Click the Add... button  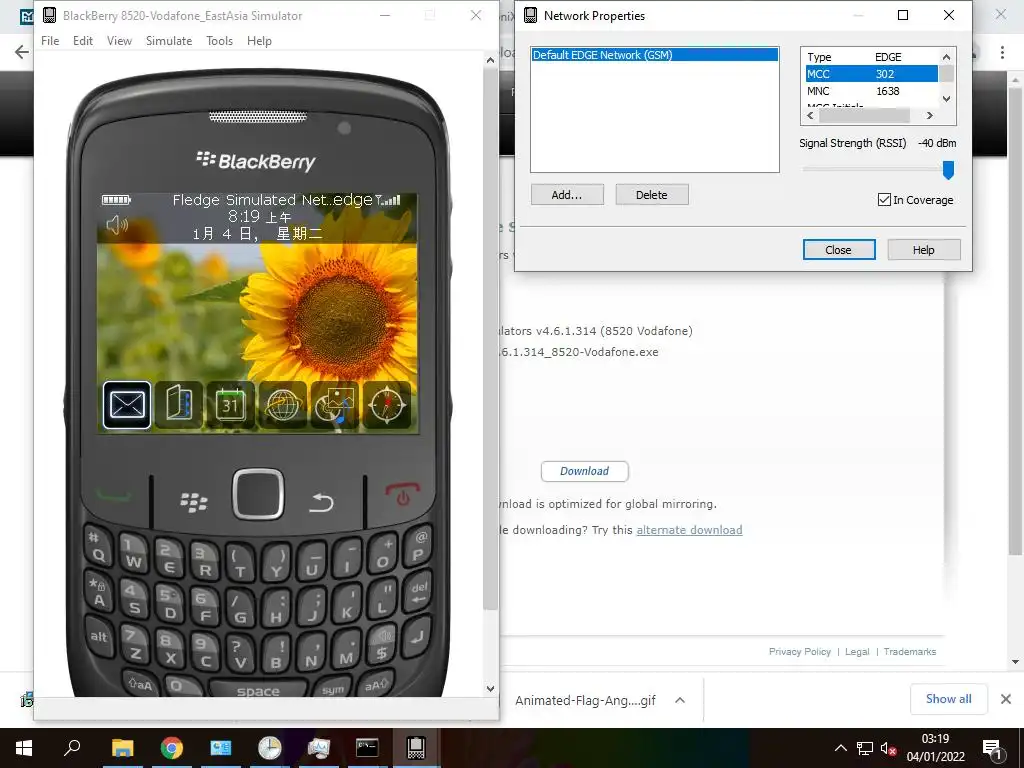(567, 195)
